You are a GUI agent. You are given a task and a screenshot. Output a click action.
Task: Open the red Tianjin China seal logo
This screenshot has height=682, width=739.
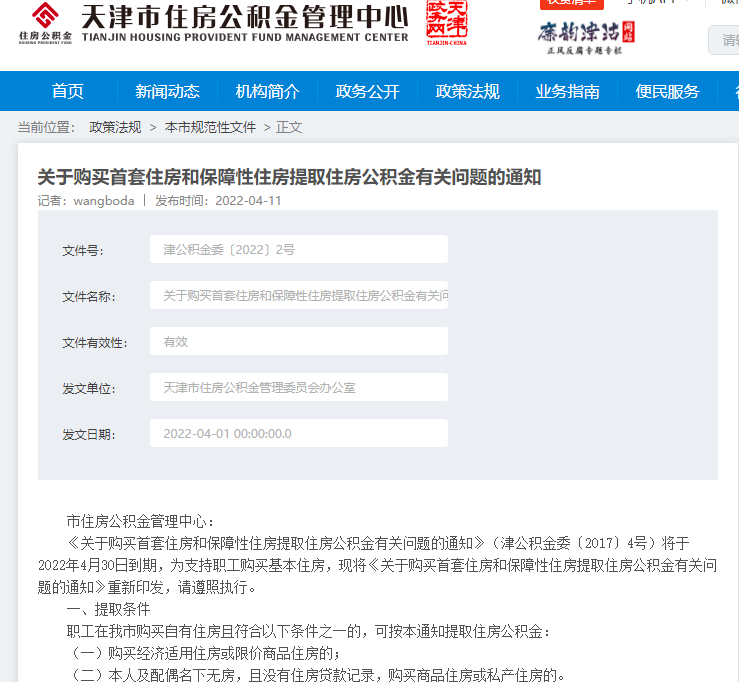447,22
